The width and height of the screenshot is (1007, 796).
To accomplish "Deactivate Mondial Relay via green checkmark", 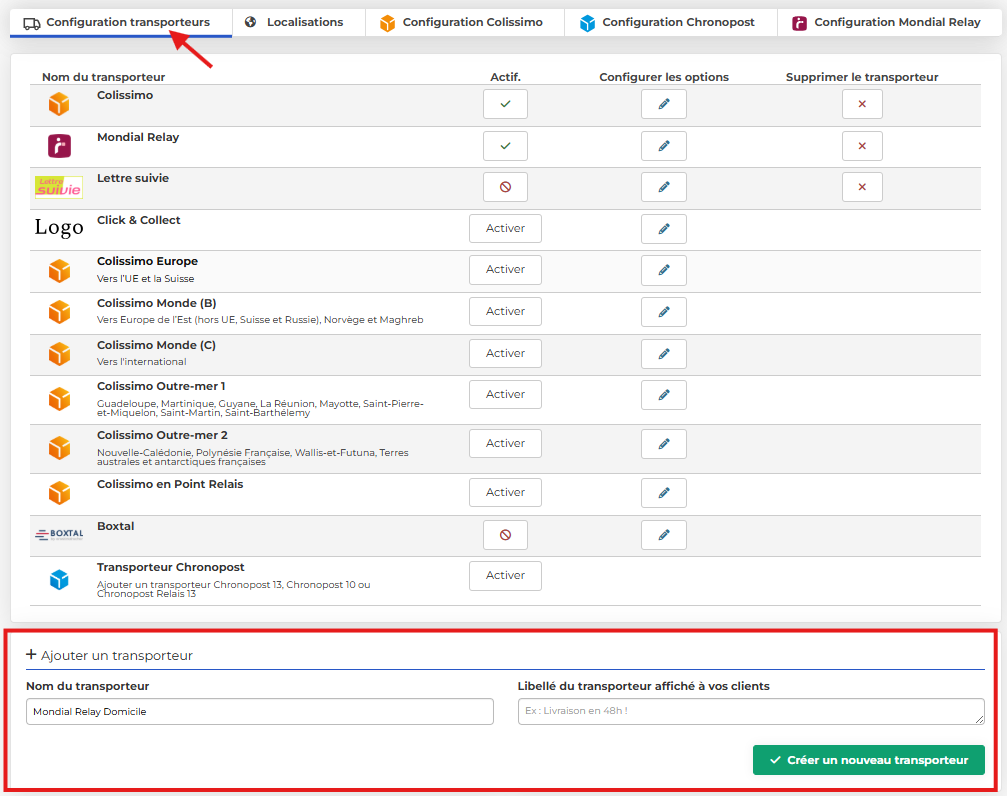I will pyautogui.click(x=505, y=146).
